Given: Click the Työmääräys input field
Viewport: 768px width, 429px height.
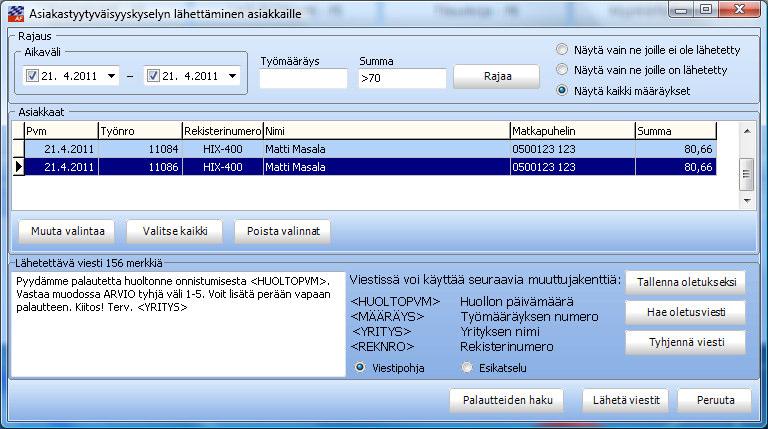Looking at the screenshot, I should click(x=303, y=78).
